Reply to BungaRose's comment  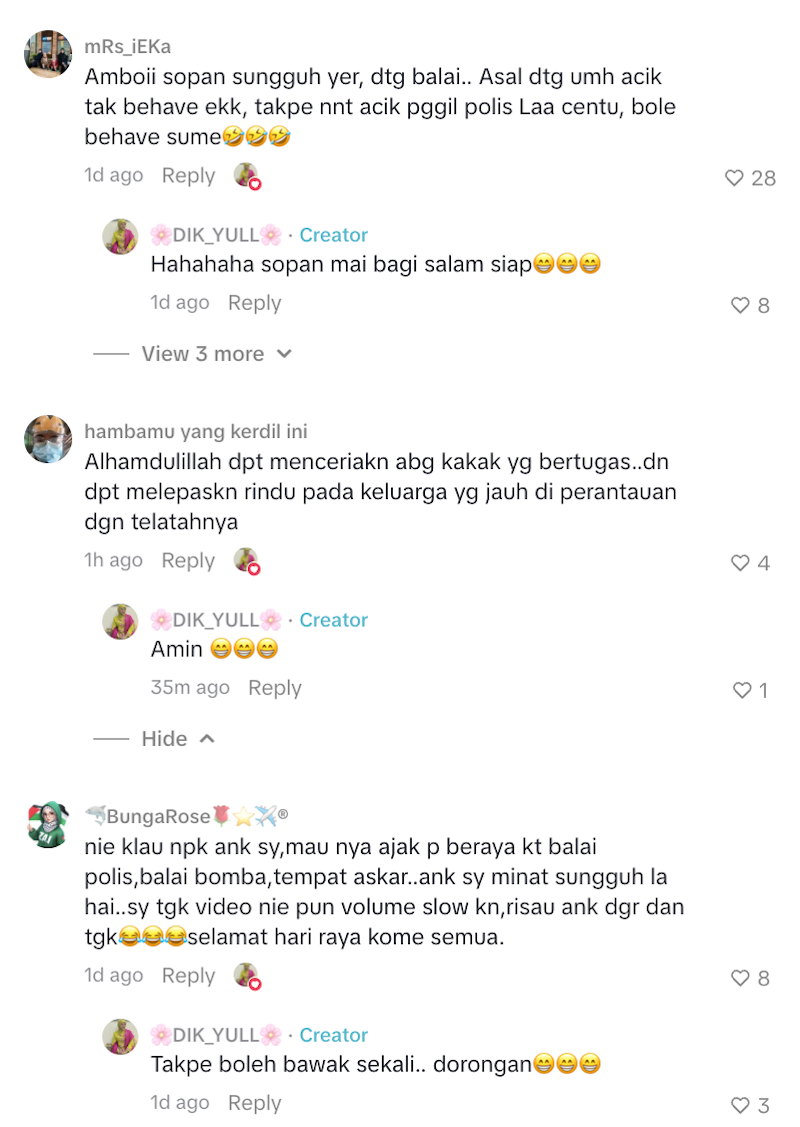pos(188,975)
